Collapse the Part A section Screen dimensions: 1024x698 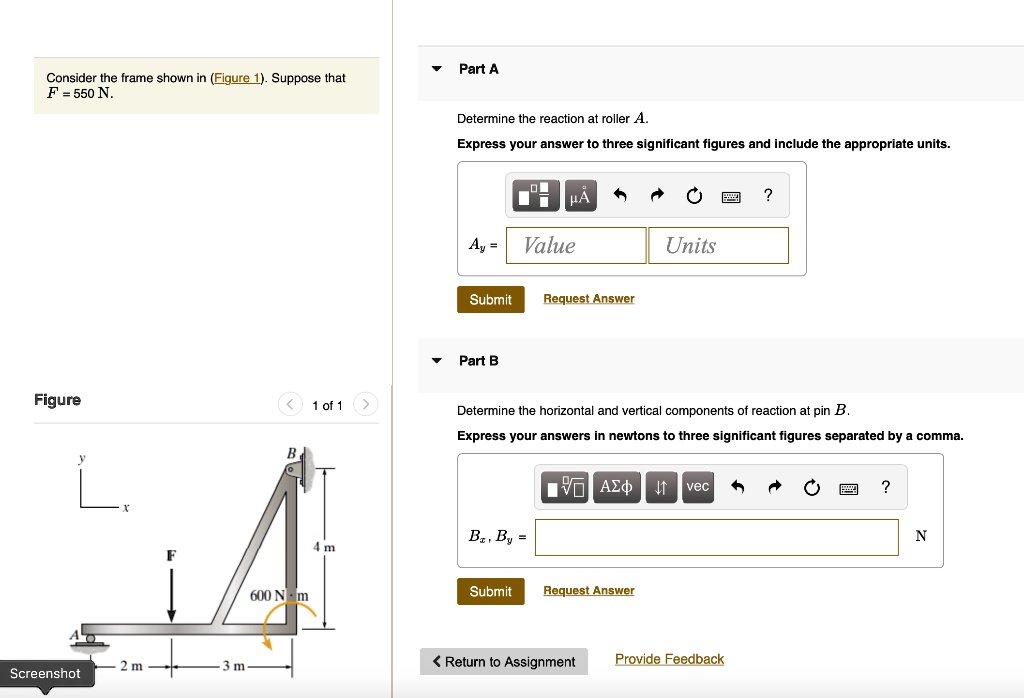(435, 68)
